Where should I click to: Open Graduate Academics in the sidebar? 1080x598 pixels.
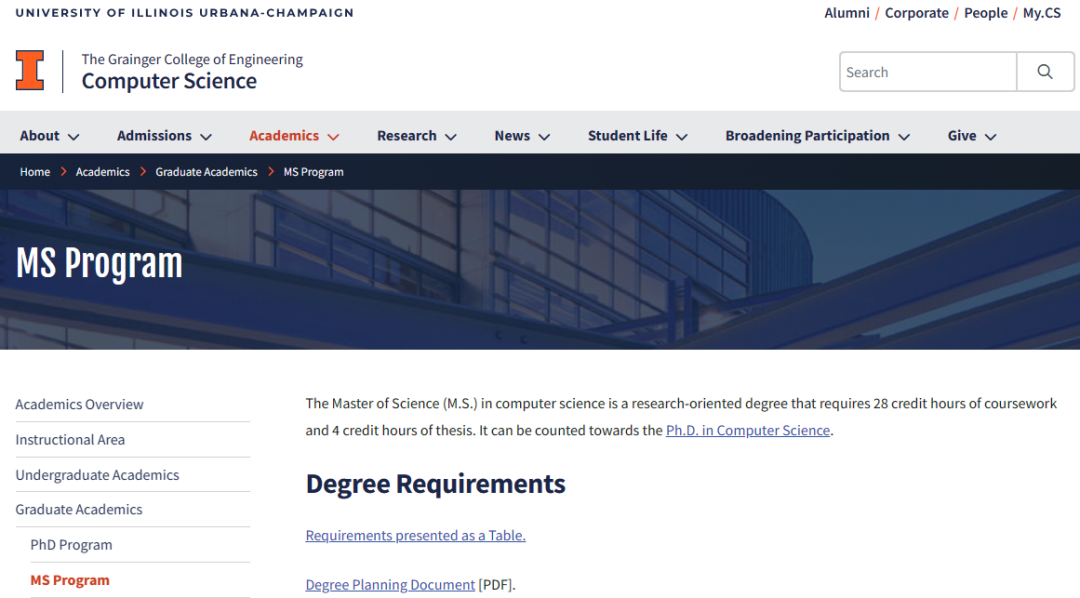(79, 509)
